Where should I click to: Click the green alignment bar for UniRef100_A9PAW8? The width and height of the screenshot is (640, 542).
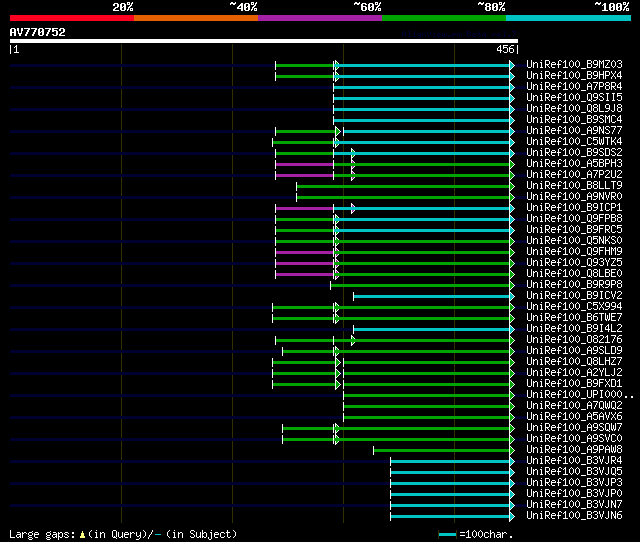(442, 451)
